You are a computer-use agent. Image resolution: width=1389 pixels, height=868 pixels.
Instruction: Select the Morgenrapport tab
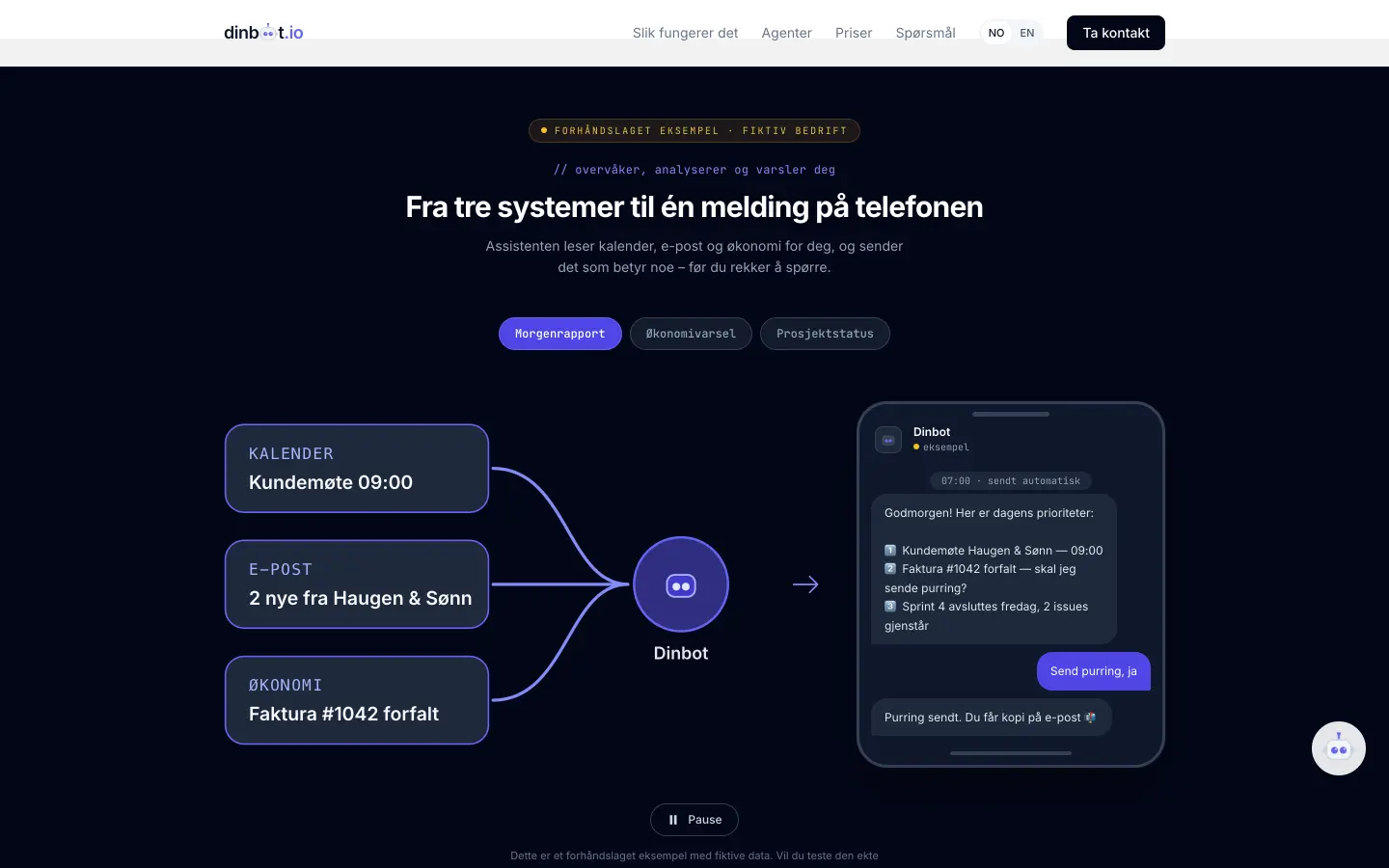pyautogui.click(x=560, y=334)
